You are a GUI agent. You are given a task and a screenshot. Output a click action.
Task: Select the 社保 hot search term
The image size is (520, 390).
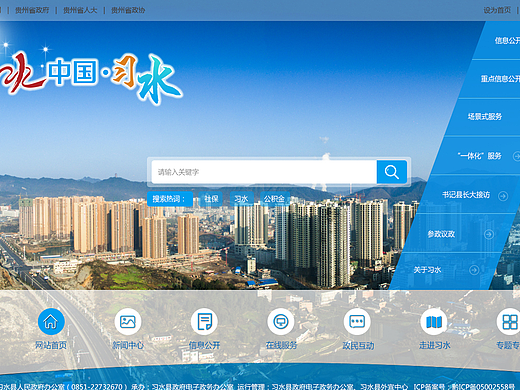(x=211, y=199)
